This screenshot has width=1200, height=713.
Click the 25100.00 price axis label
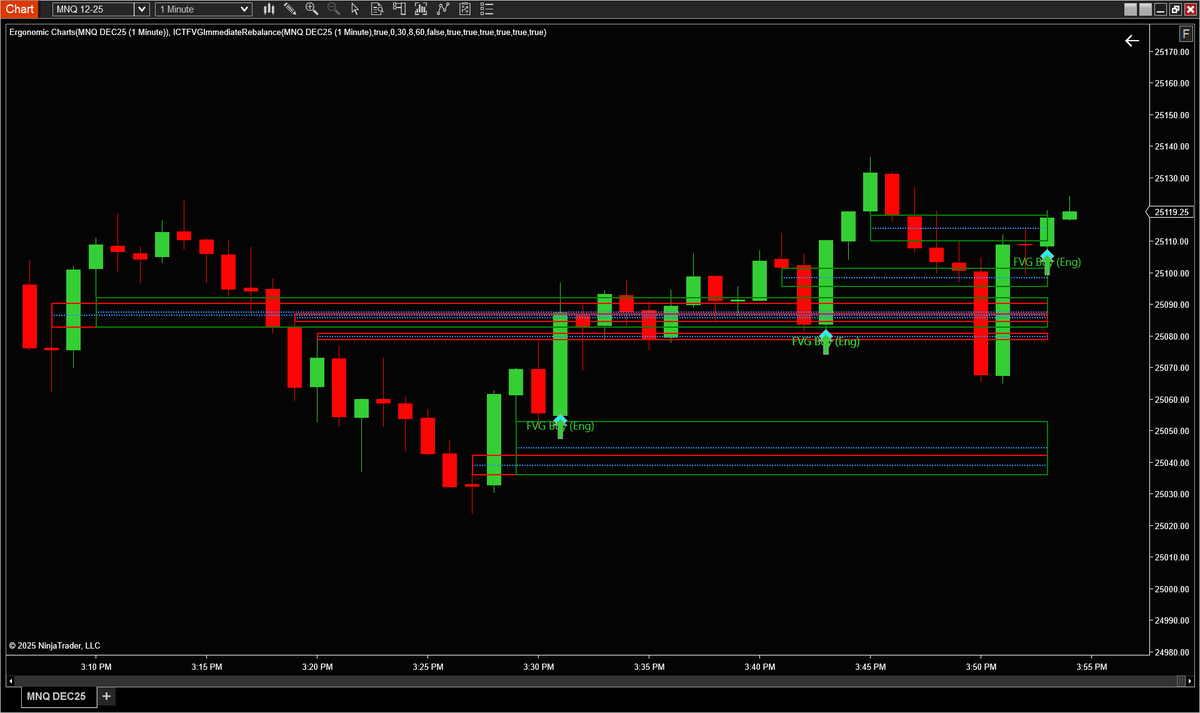click(x=1171, y=273)
